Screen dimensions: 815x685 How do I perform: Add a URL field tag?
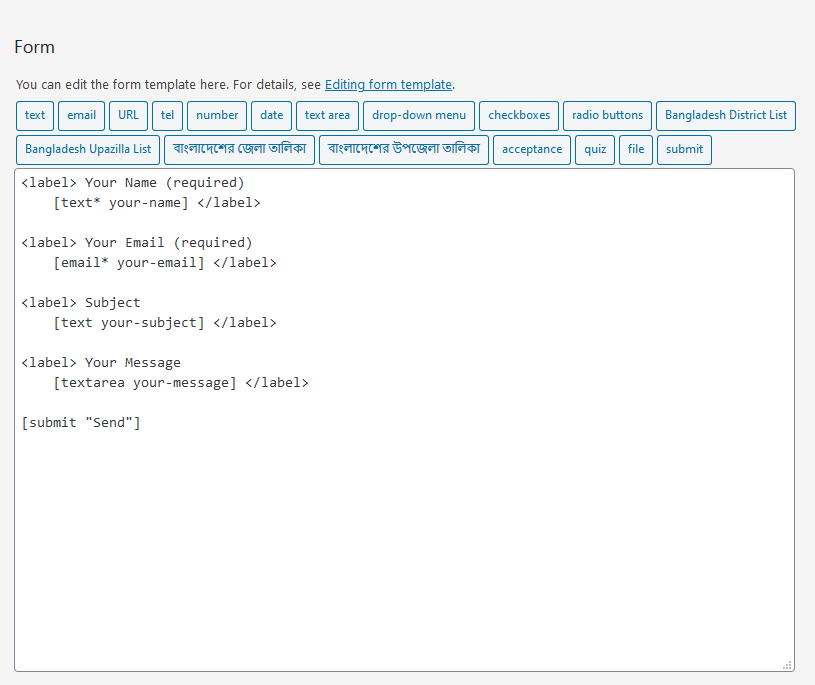click(x=128, y=115)
